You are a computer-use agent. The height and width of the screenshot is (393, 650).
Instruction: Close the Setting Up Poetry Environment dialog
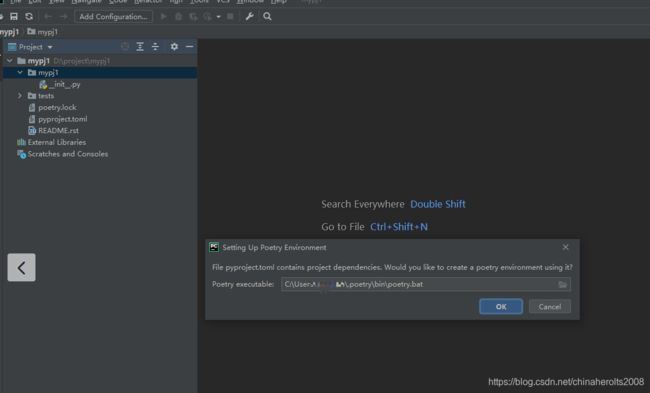(x=565, y=247)
